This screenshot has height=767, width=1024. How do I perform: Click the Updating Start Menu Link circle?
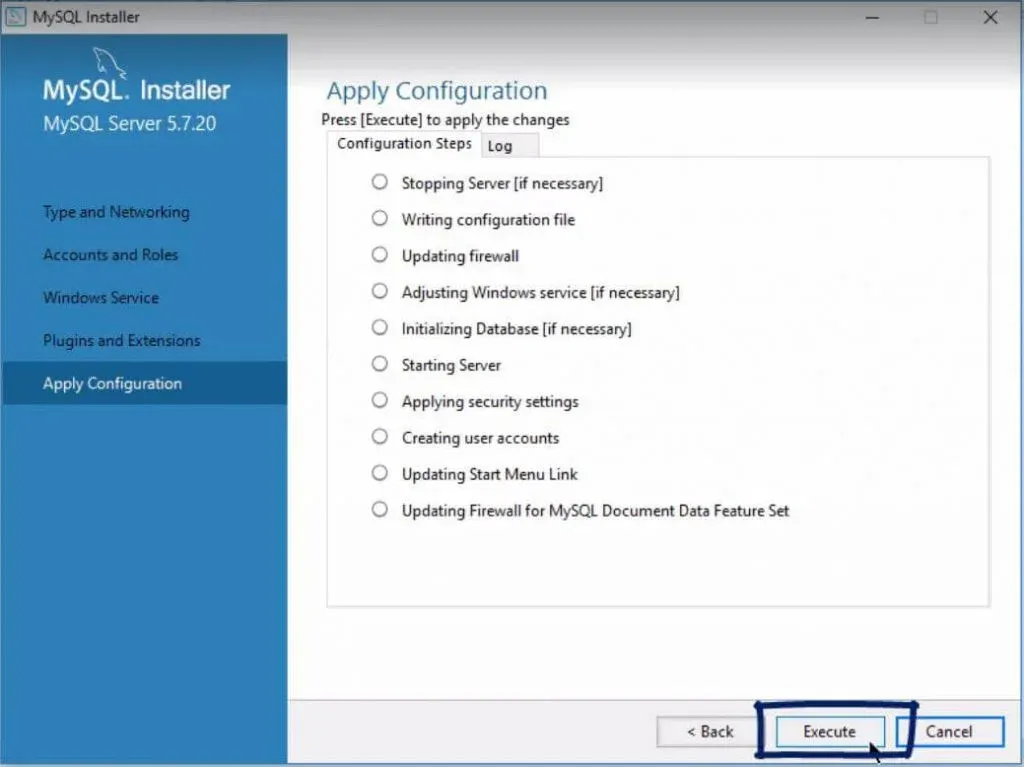coord(379,473)
